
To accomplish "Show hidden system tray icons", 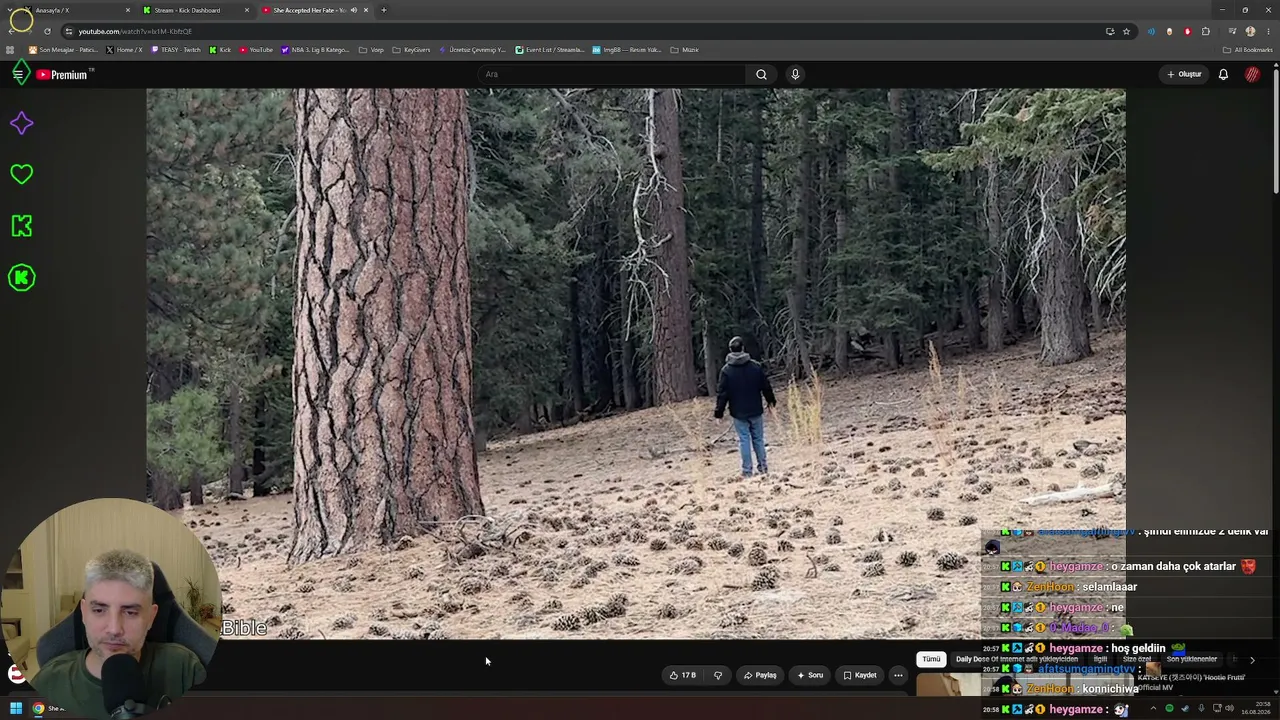I will click(1153, 709).
